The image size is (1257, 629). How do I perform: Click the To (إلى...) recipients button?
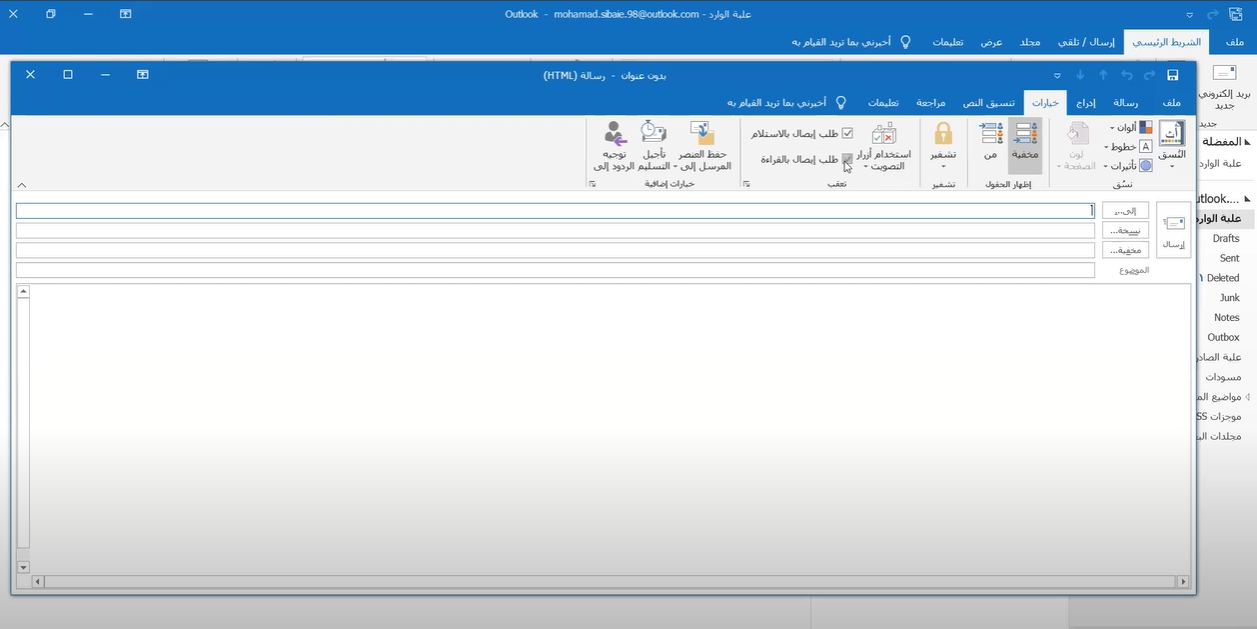coord(1125,211)
